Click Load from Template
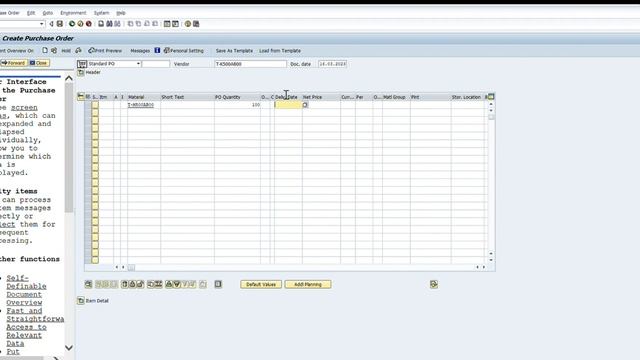Screen dimensions: 640x360 click(x=280, y=51)
